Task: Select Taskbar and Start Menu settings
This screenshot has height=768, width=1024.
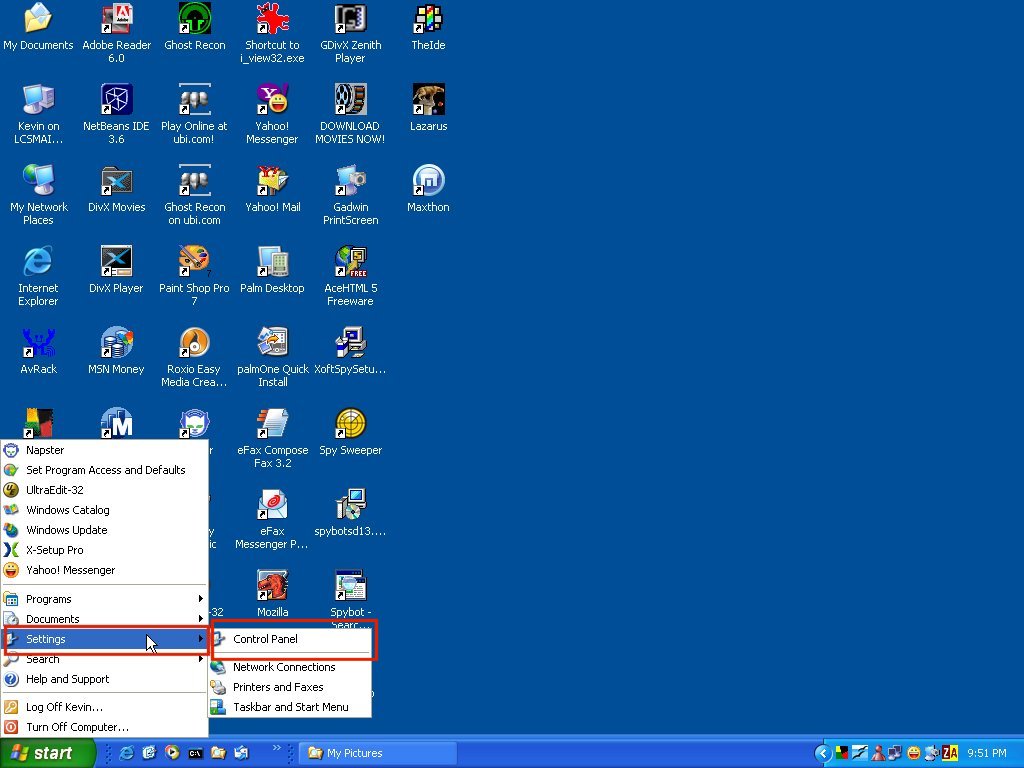Action: pos(290,707)
